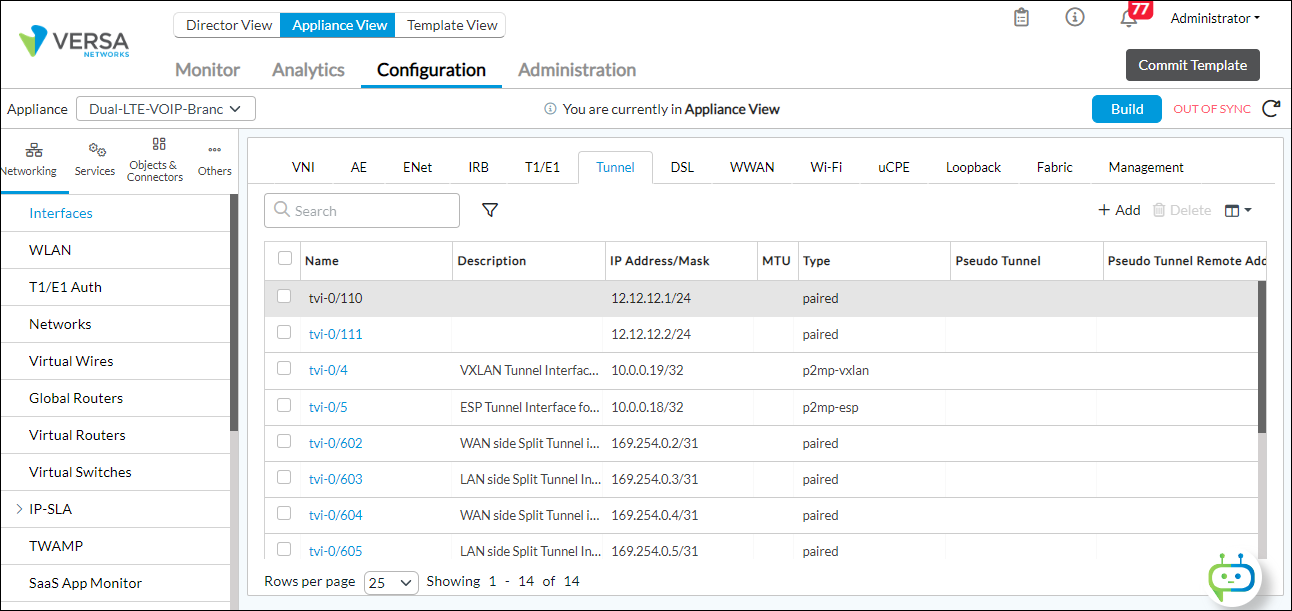Image resolution: width=1292 pixels, height=611 pixels.
Task: Open Objects & Connectors section
Action: pyautogui.click(x=156, y=160)
